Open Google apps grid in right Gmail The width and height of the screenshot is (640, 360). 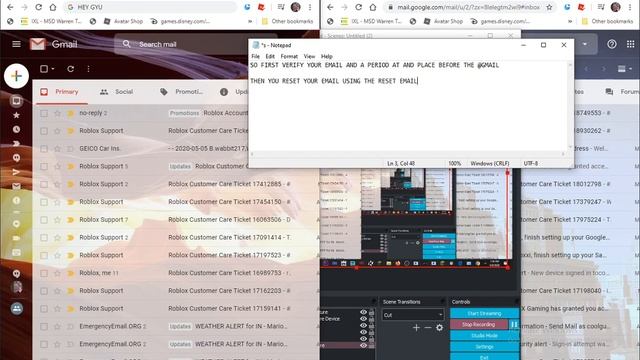(631, 44)
